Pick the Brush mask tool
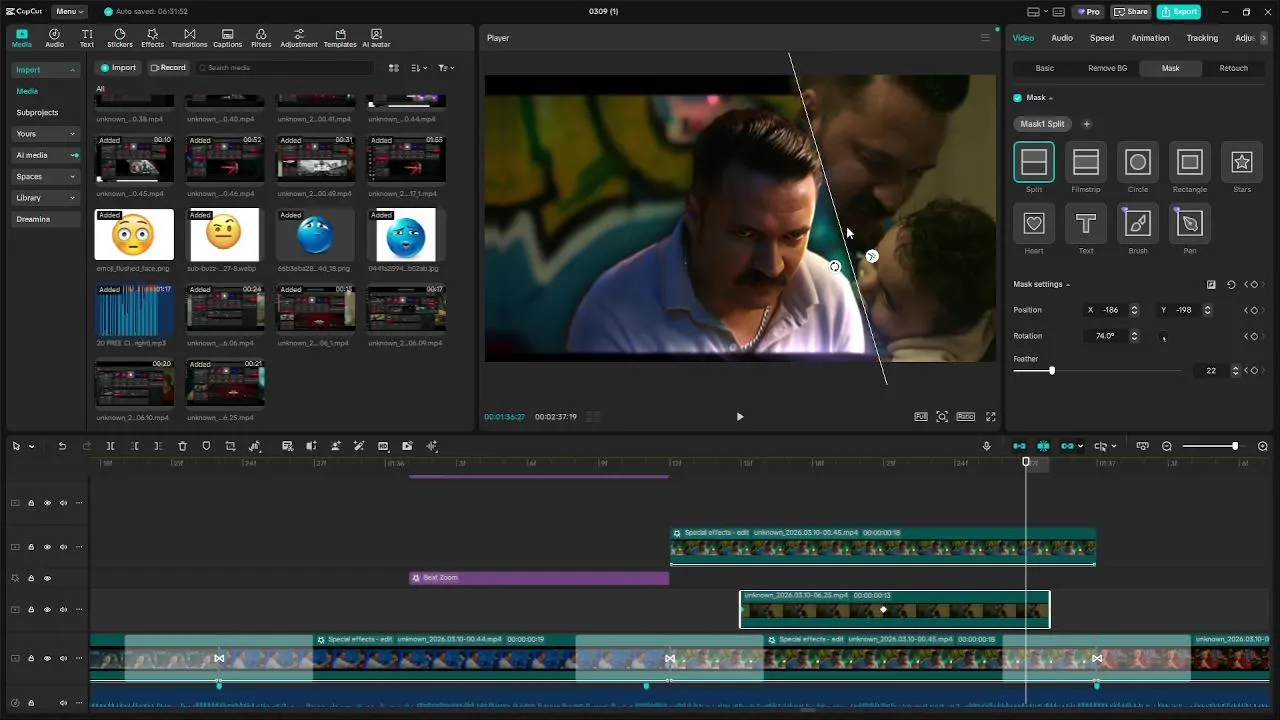The width and height of the screenshot is (1280, 720). point(1137,224)
